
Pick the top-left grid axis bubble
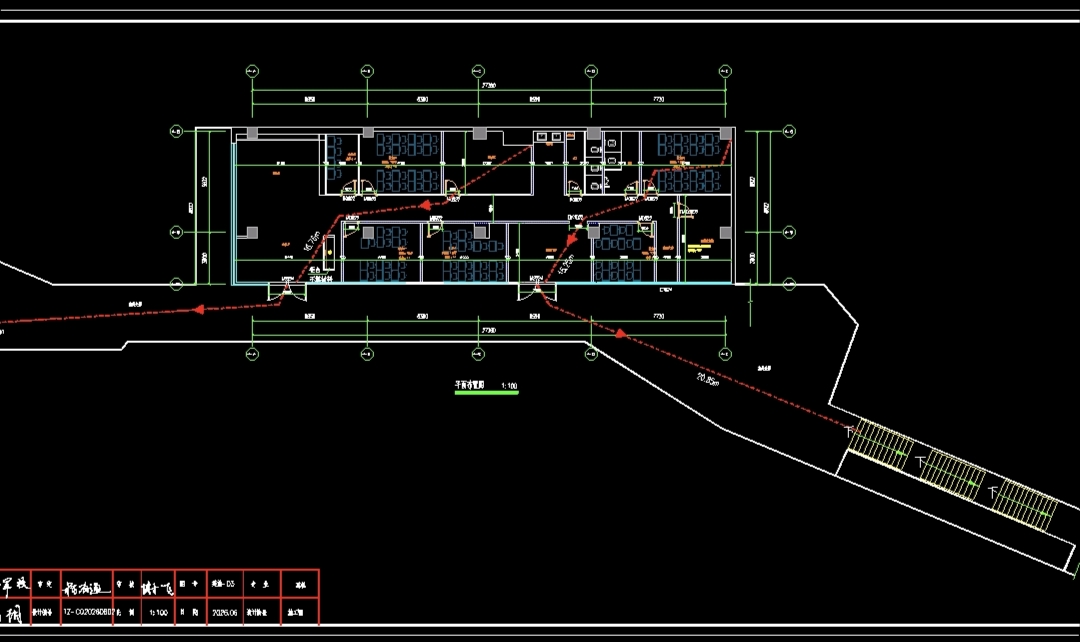click(x=252, y=71)
